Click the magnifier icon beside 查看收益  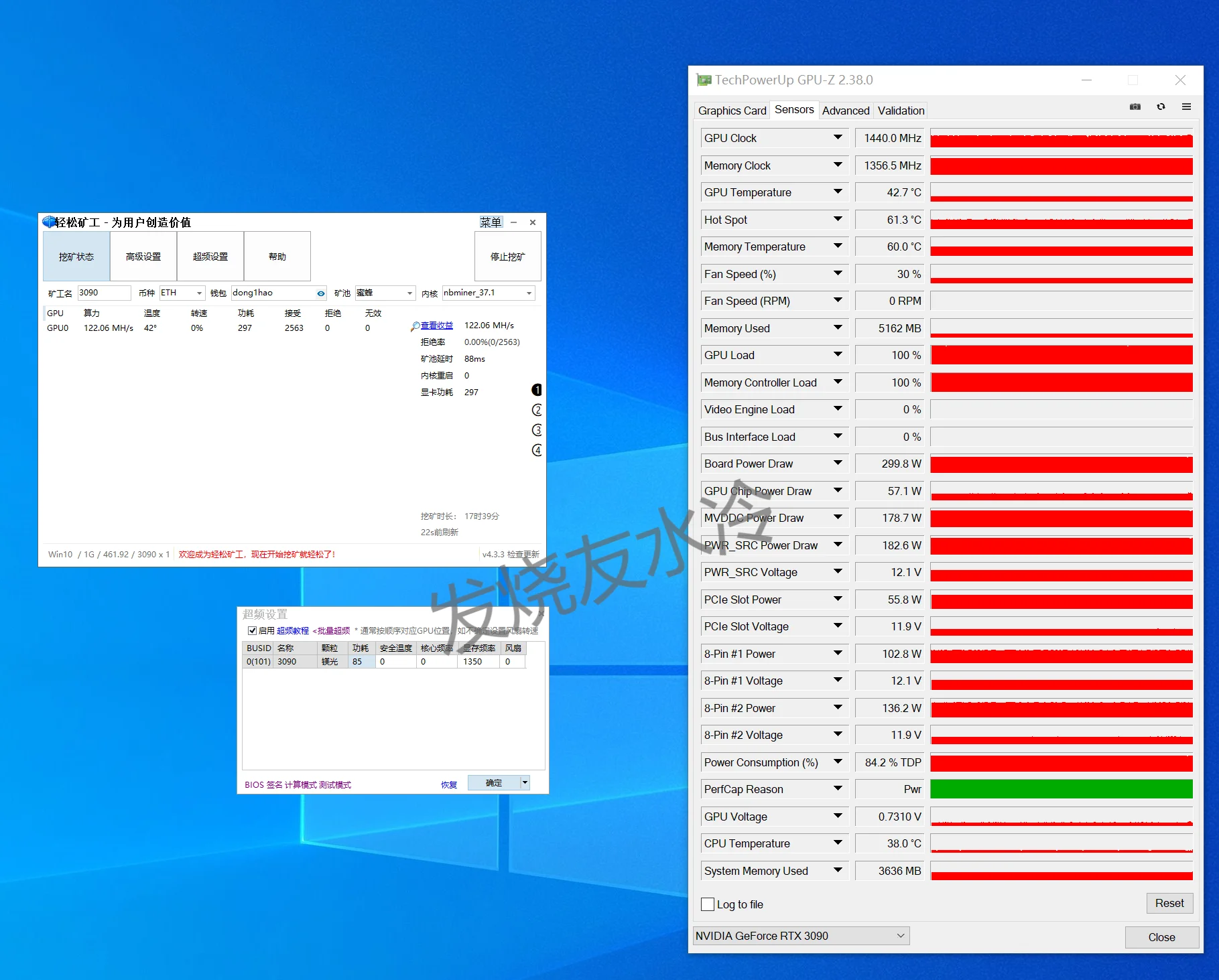(415, 326)
